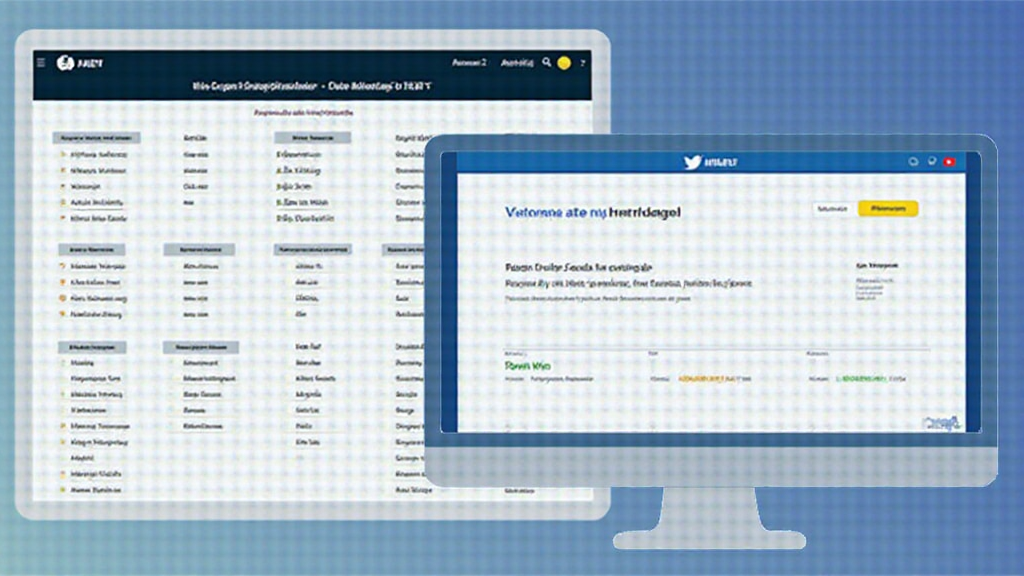The width and height of the screenshot is (1024, 576).
Task: Click the Twitter bird logo on the monitor
Action: coord(692,162)
